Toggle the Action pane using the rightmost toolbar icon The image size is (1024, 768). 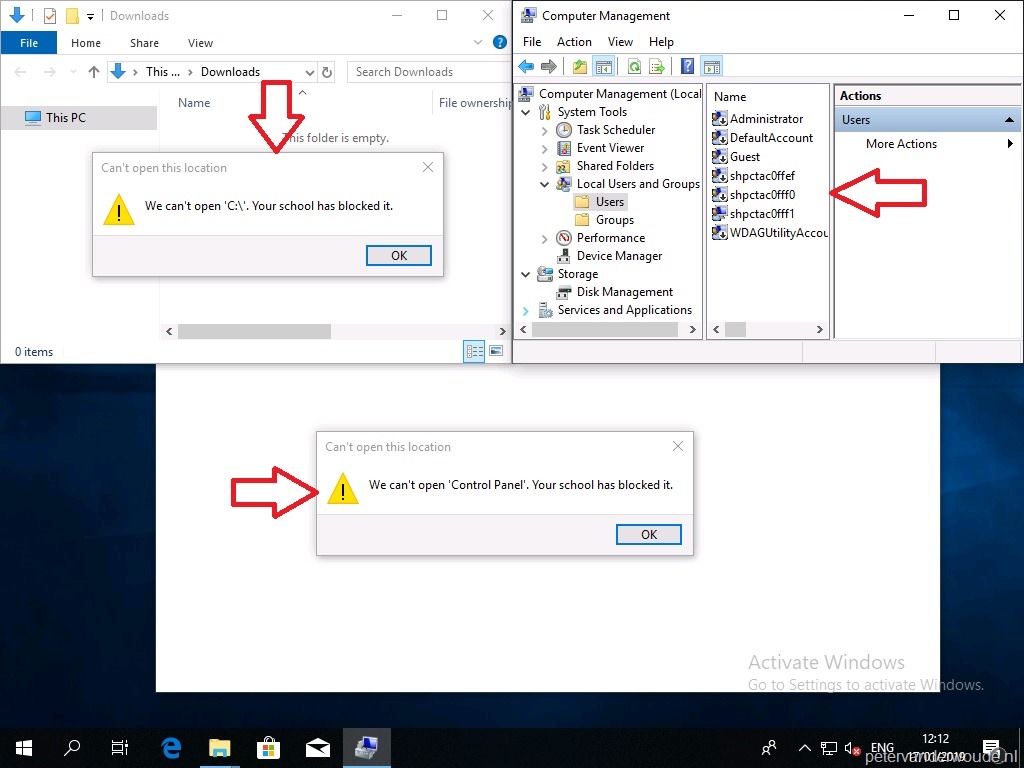pos(711,66)
